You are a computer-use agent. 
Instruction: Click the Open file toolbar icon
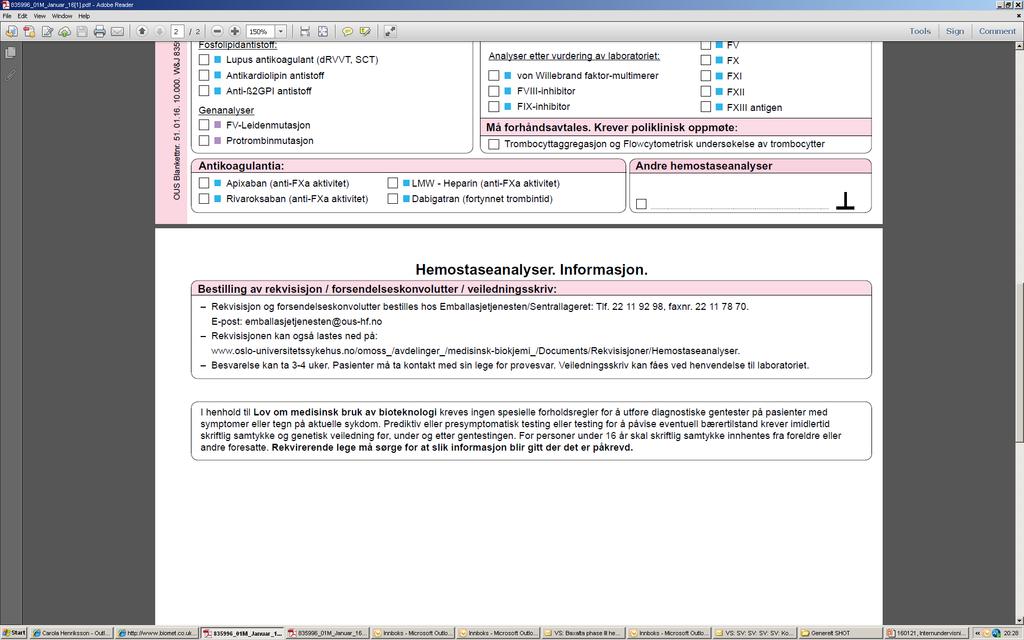pyautogui.click(x=11, y=31)
